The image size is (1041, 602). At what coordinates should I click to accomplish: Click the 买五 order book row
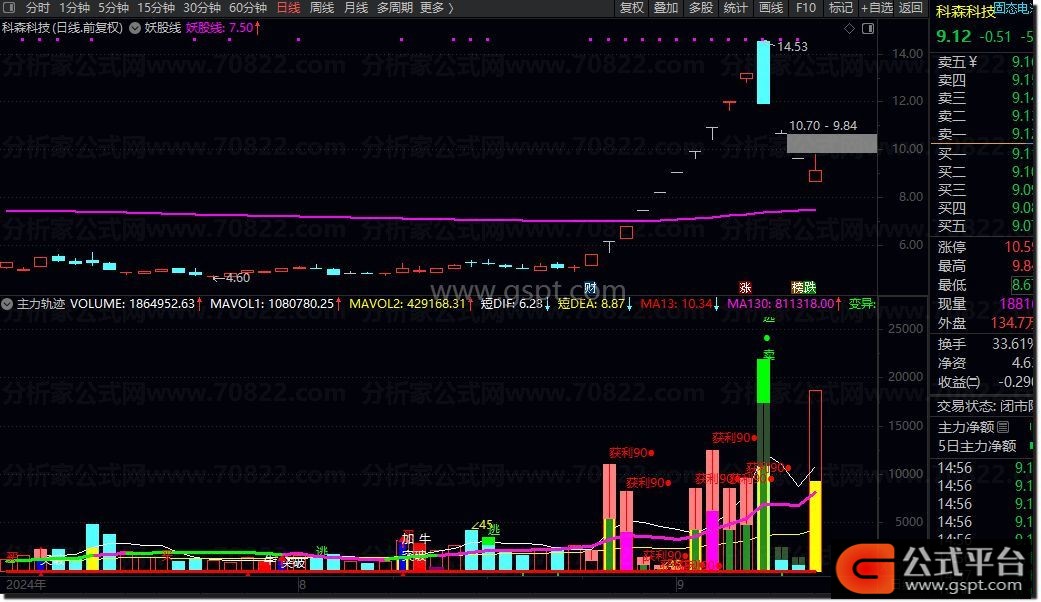click(985, 226)
